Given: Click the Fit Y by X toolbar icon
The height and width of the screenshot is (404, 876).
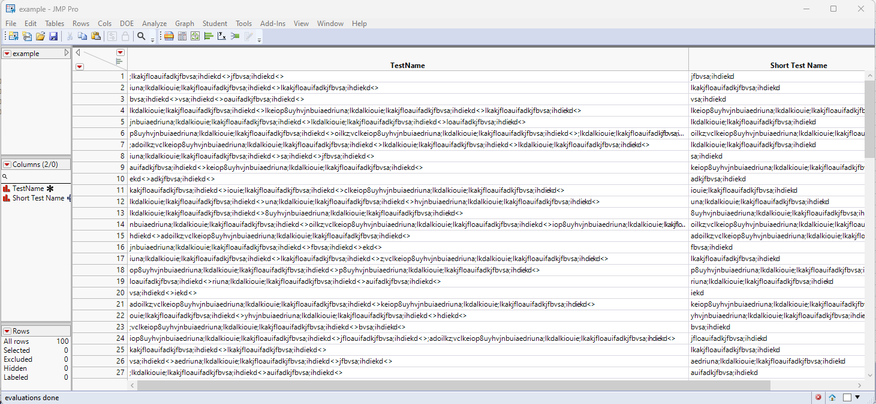Looking at the screenshot, I should pos(221,36).
